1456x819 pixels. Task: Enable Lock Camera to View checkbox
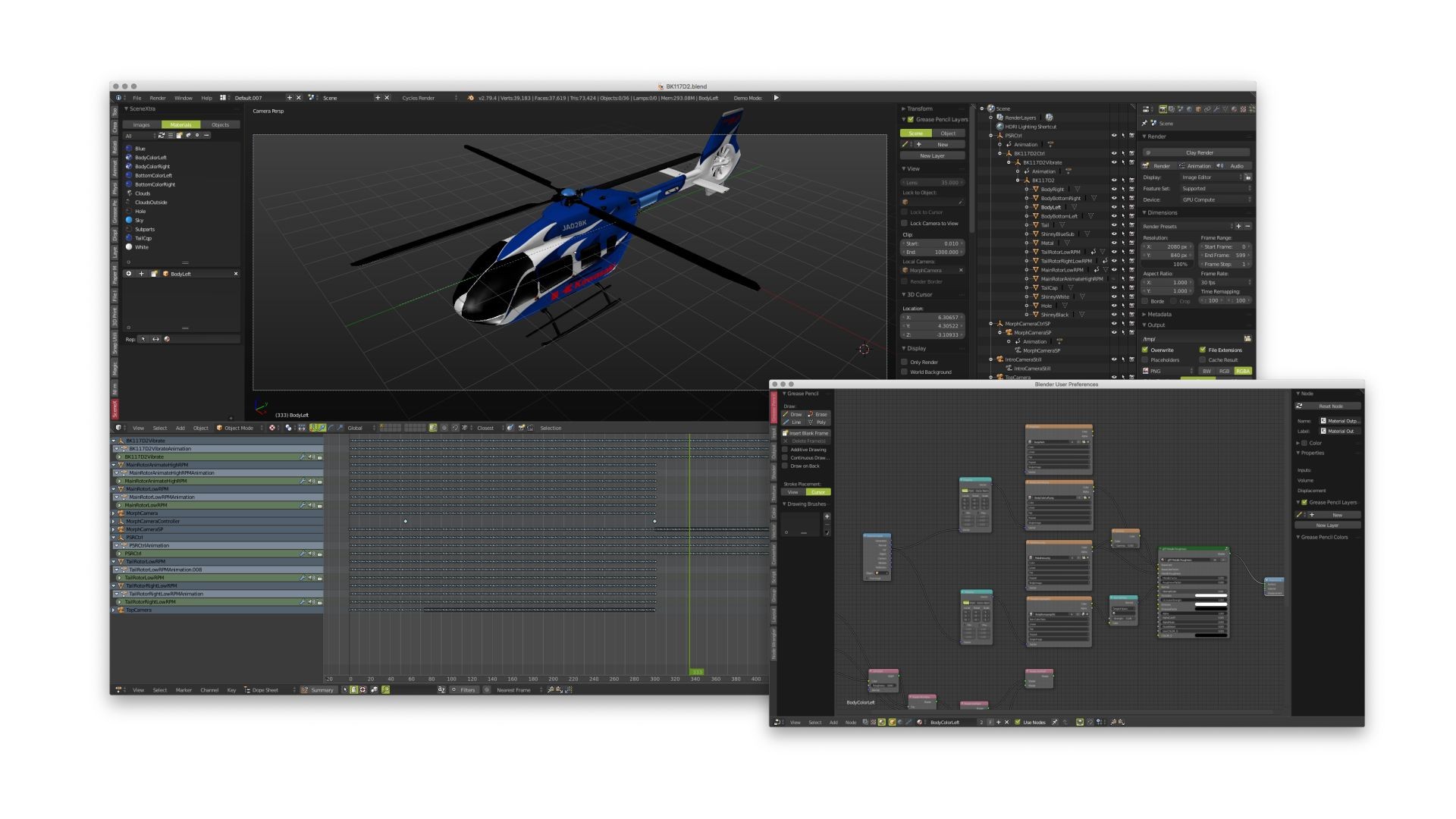(x=905, y=224)
